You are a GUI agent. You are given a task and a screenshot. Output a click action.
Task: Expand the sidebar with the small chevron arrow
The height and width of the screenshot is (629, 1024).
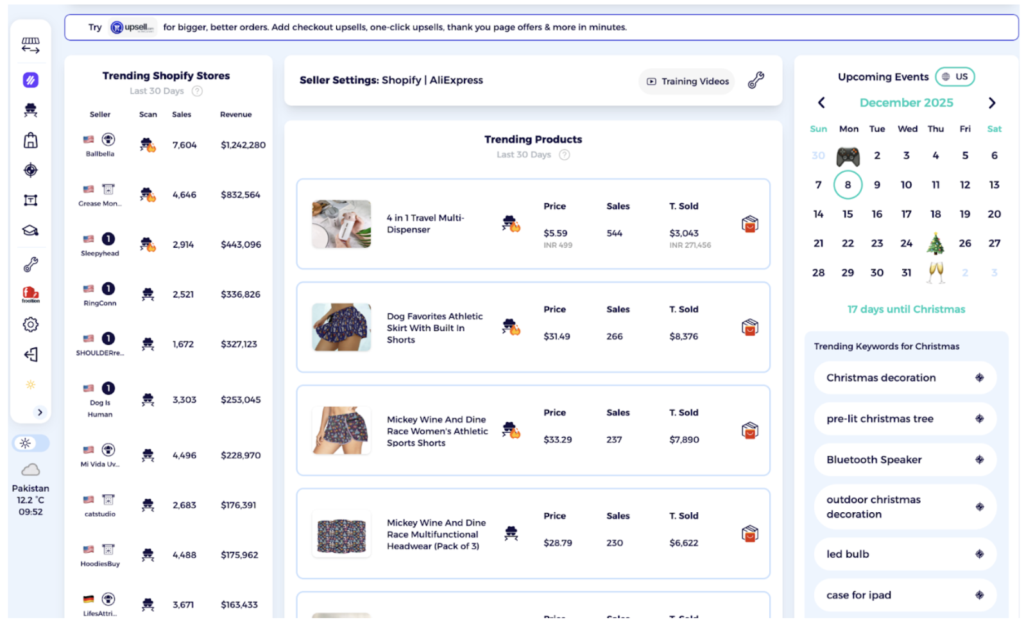click(x=41, y=411)
